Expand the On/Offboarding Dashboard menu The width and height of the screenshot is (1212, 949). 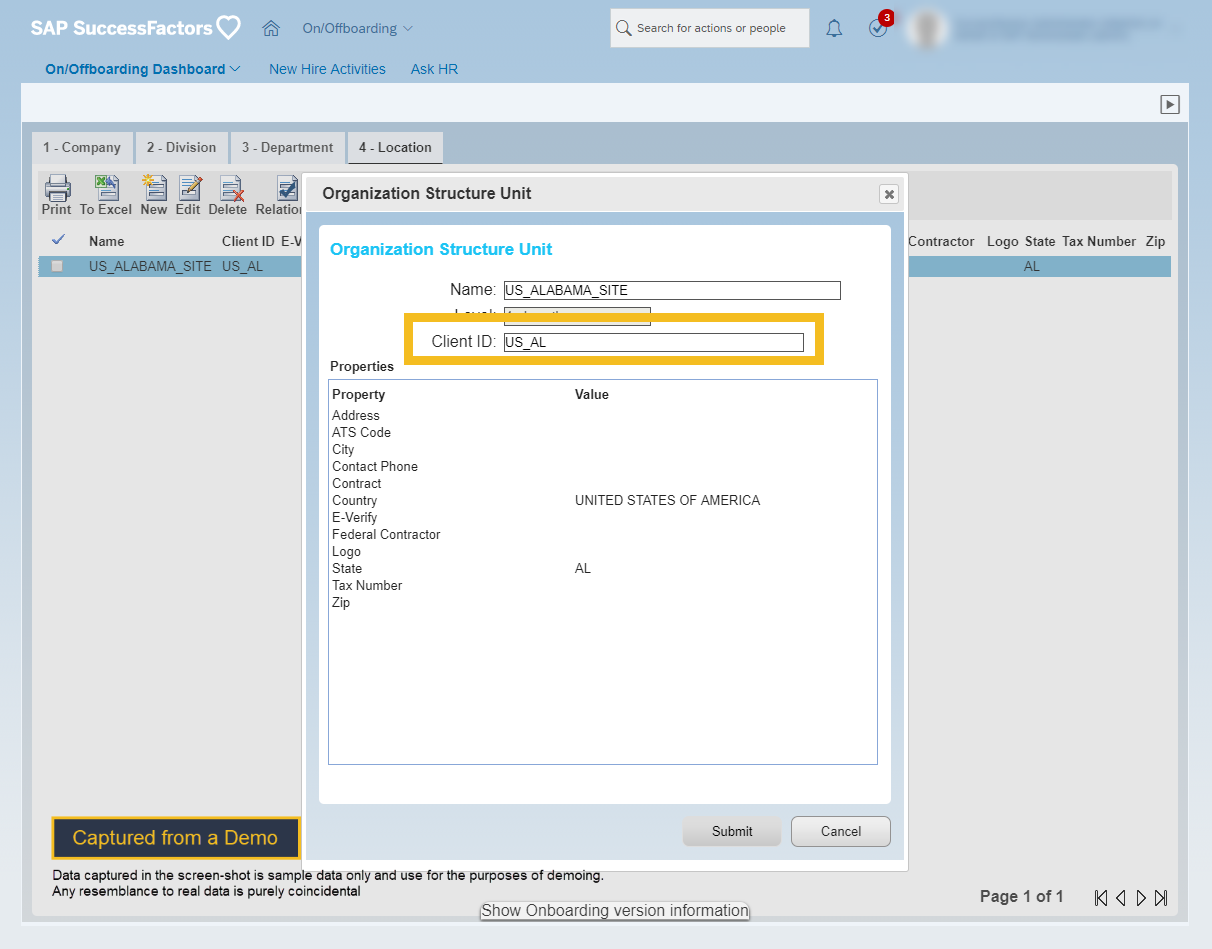143,69
